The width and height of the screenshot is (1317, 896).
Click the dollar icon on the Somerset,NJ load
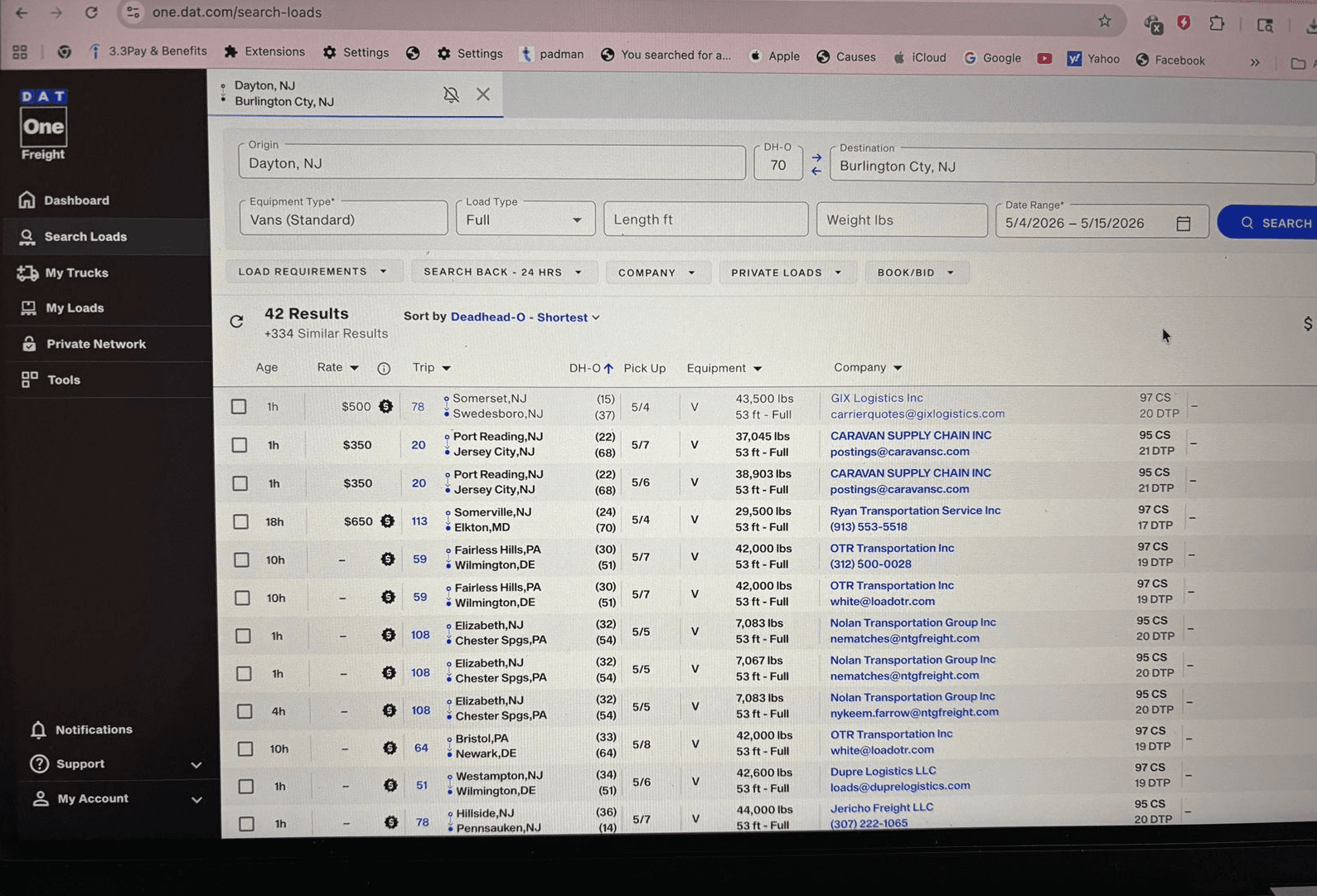386,406
